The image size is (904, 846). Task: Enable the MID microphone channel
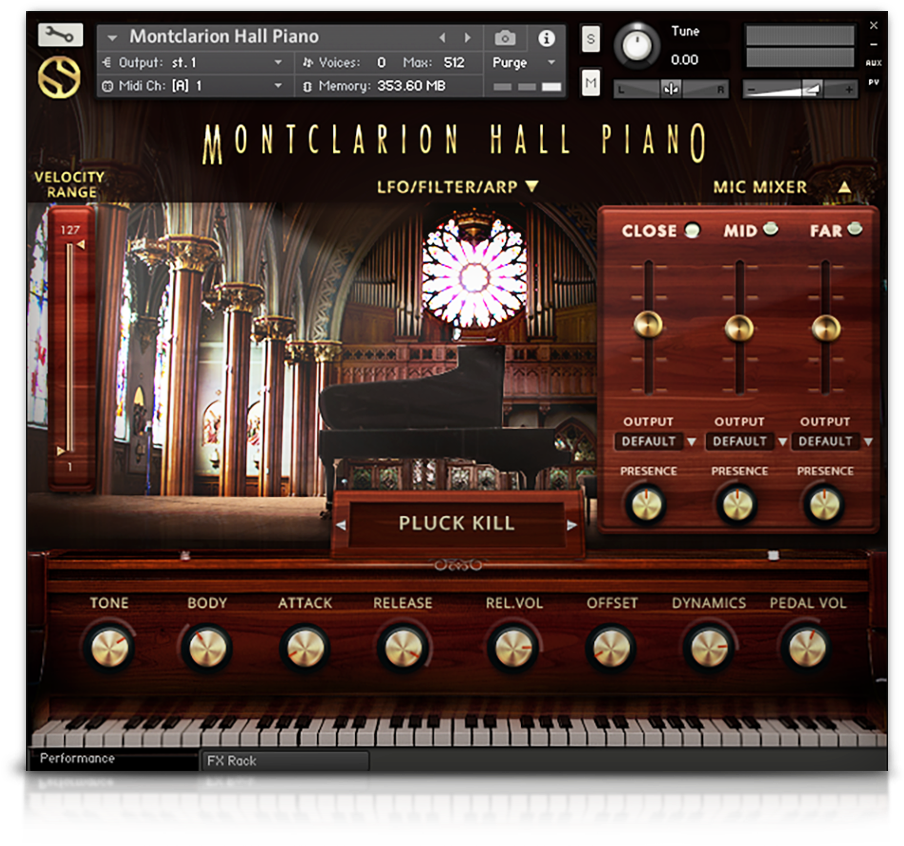pos(769,228)
